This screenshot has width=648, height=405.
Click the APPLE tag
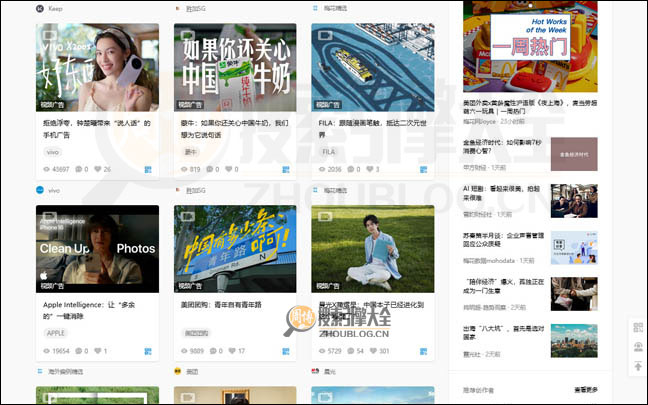pos(56,333)
